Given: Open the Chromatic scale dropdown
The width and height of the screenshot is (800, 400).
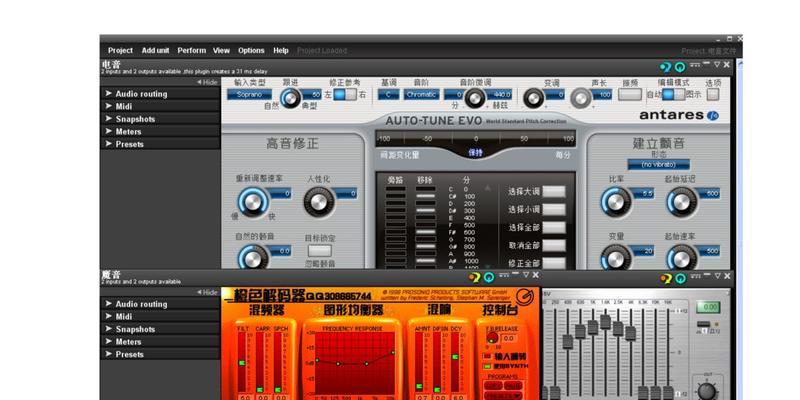Looking at the screenshot, I should [x=422, y=94].
